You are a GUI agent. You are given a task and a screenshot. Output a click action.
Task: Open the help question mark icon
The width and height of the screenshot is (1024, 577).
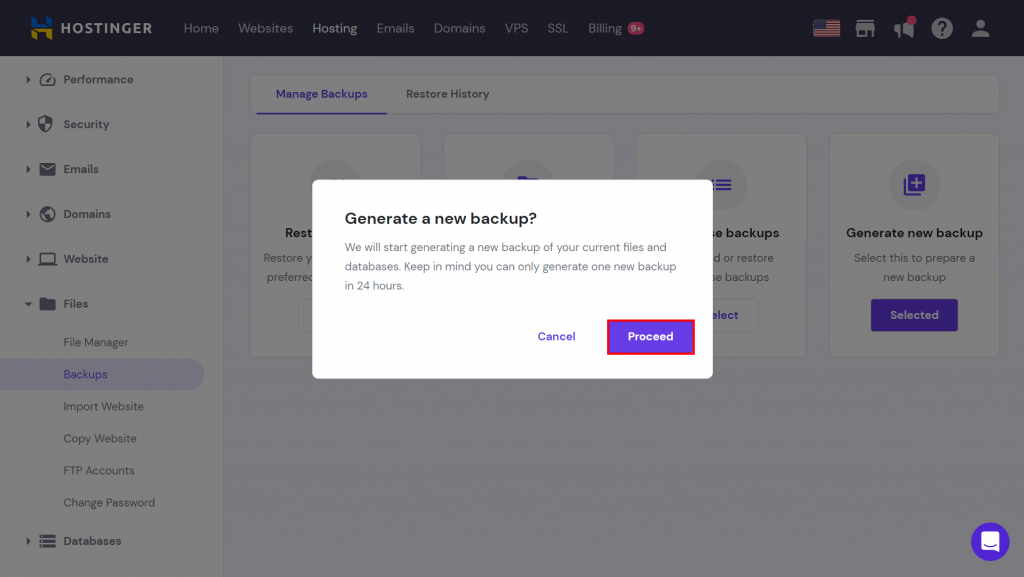point(942,28)
